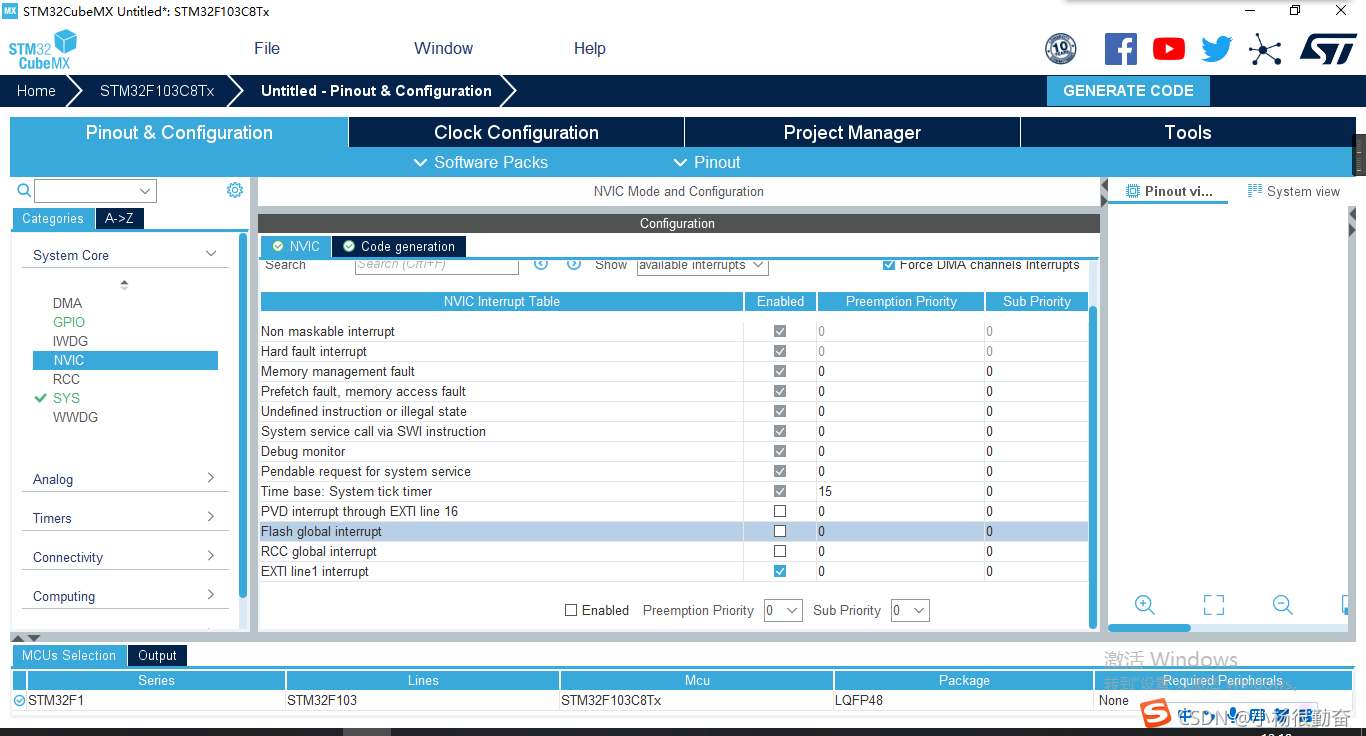Open ST YouTube channel icon
Viewport: 1366px width, 736px height.
(x=1168, y=49)
